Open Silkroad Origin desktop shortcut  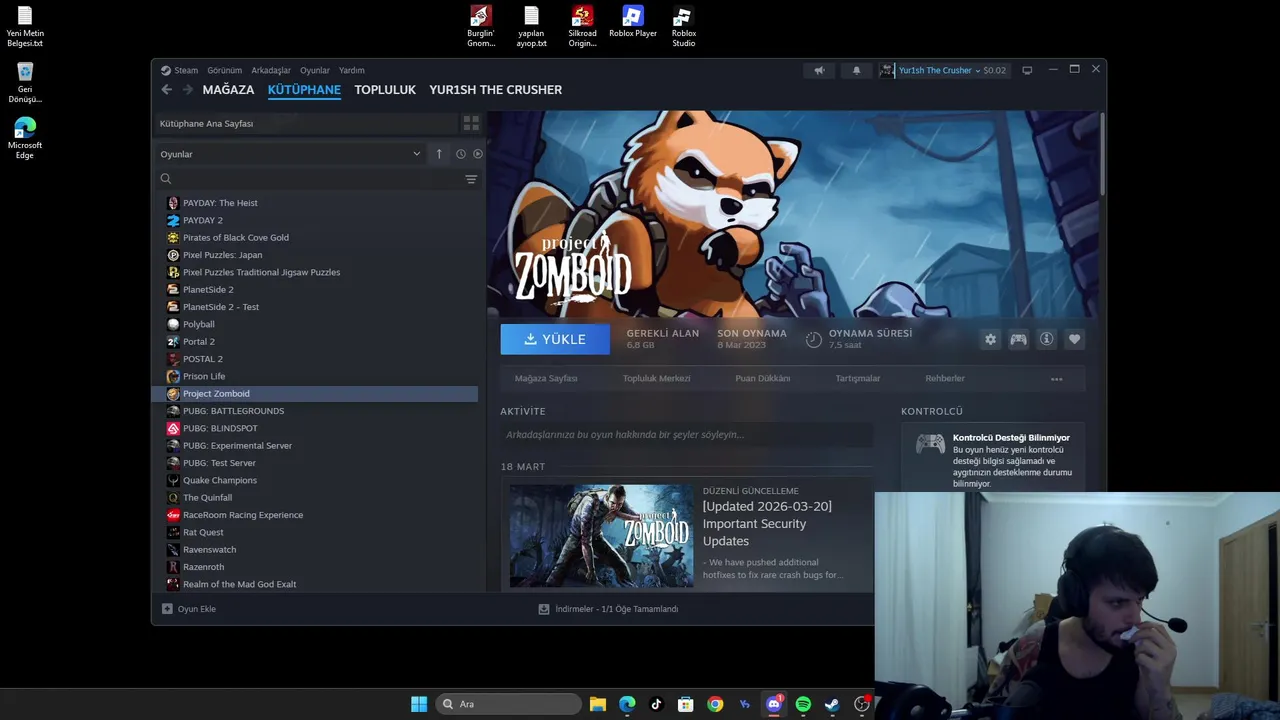click(x=582, y=26)
